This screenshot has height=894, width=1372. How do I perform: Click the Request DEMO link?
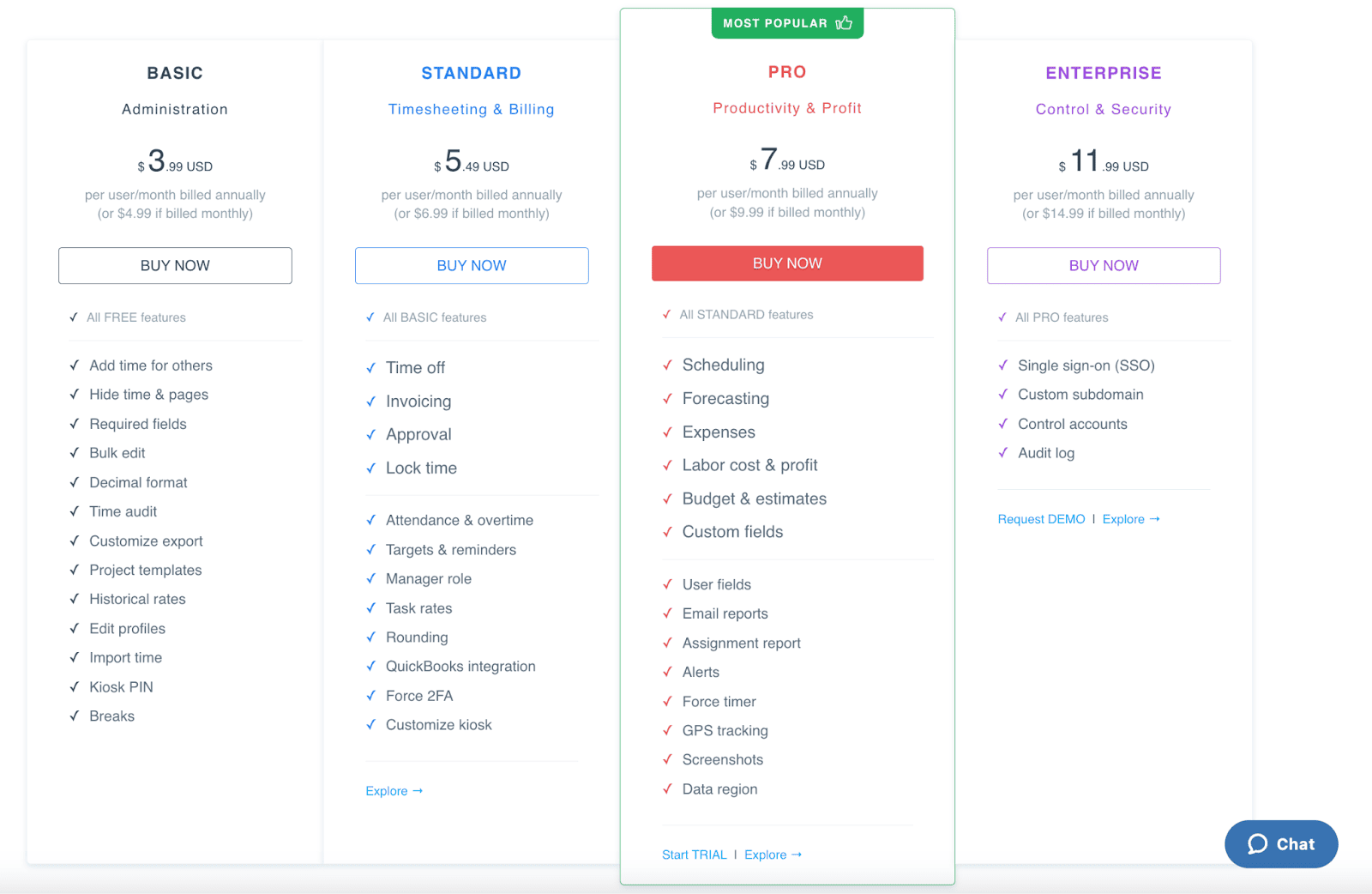[1041, 519]
